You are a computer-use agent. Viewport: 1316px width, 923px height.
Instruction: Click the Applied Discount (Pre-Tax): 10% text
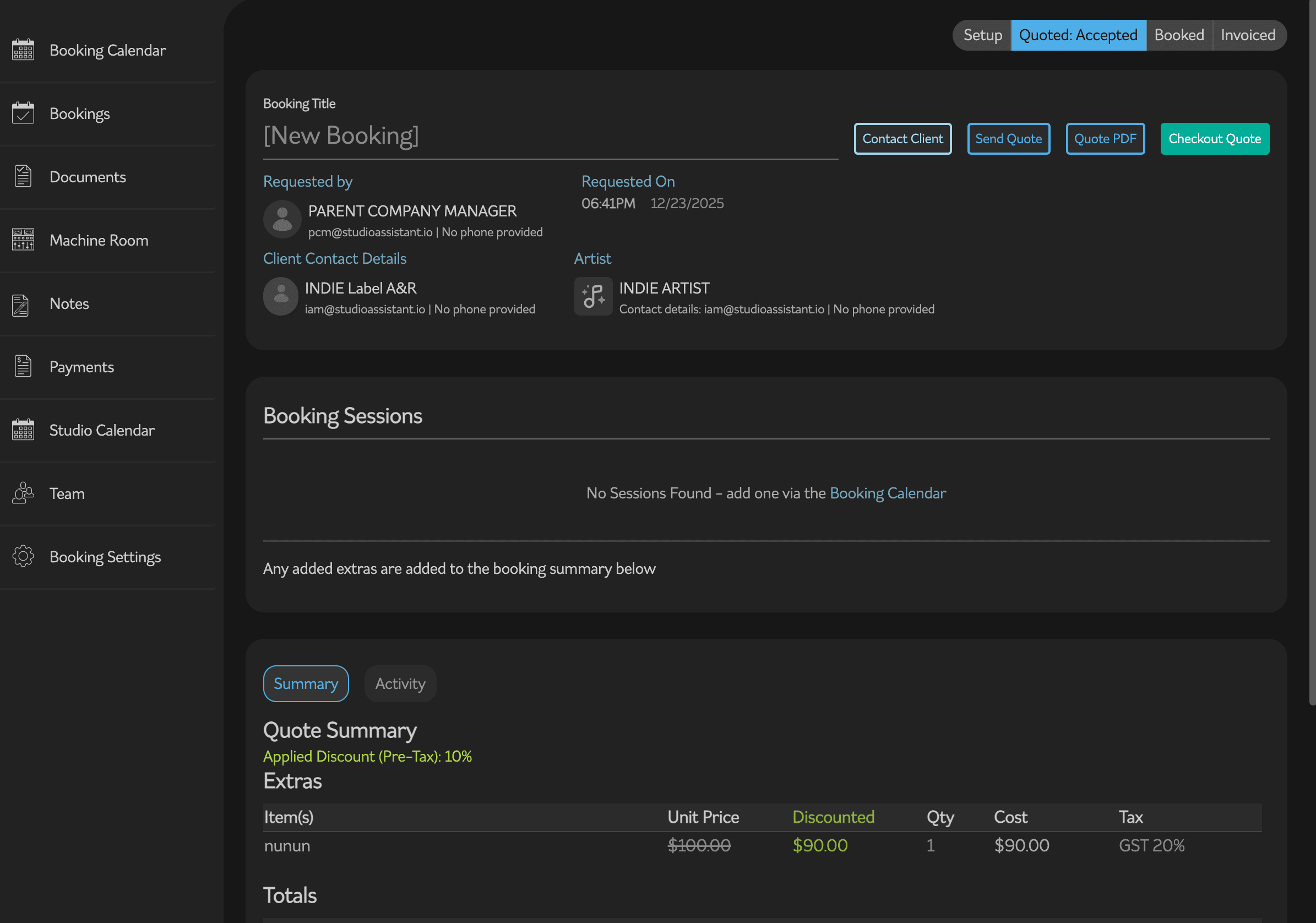pos(367,756)
